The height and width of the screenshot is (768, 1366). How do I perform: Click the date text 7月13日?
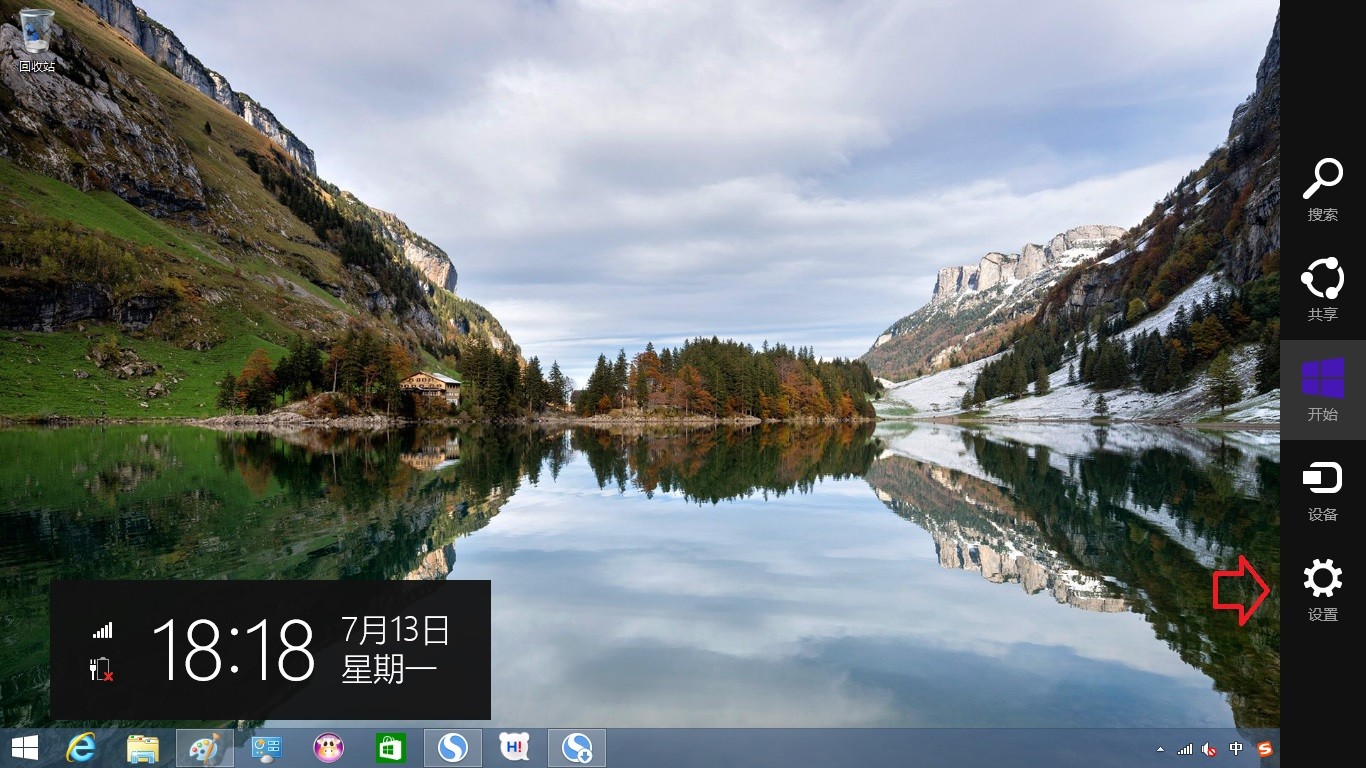pos(396,630)
